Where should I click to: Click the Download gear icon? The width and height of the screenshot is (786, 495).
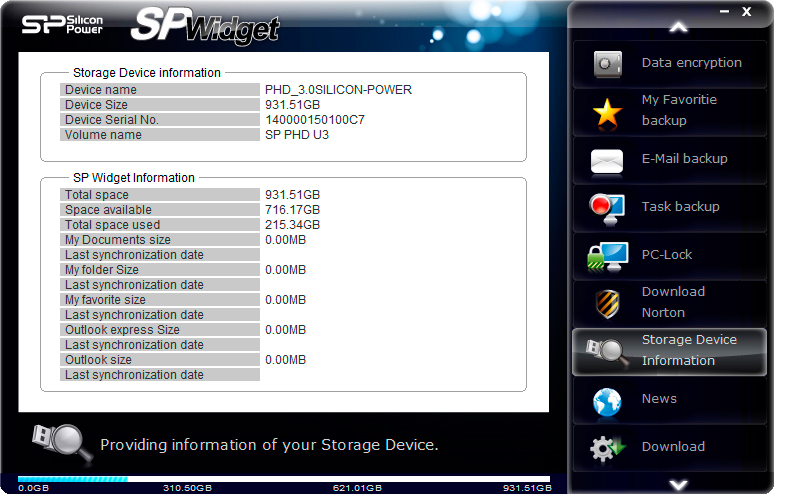607,447
